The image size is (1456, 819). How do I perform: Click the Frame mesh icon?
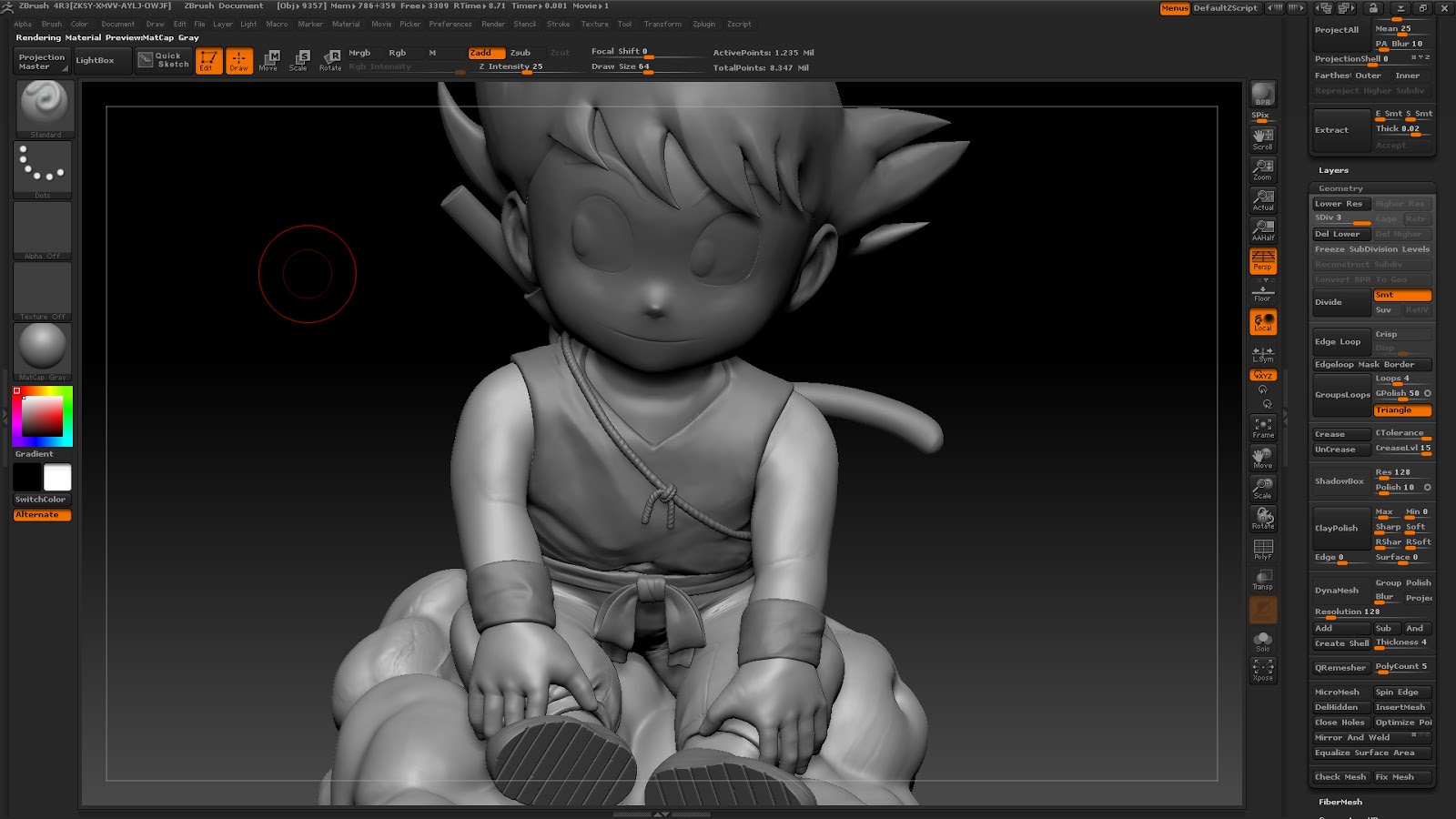click(x=1263, y=428)
